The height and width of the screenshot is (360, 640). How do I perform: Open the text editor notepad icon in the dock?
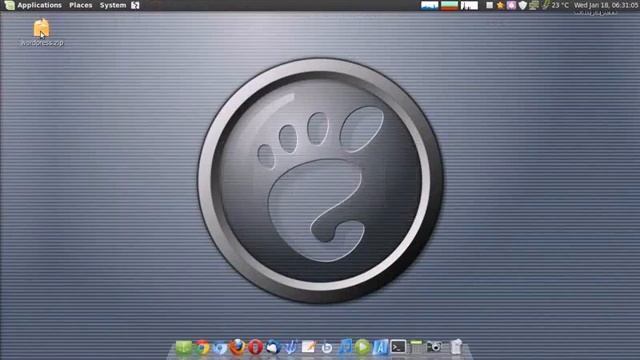pyautogui.click(x=309, y=347)
